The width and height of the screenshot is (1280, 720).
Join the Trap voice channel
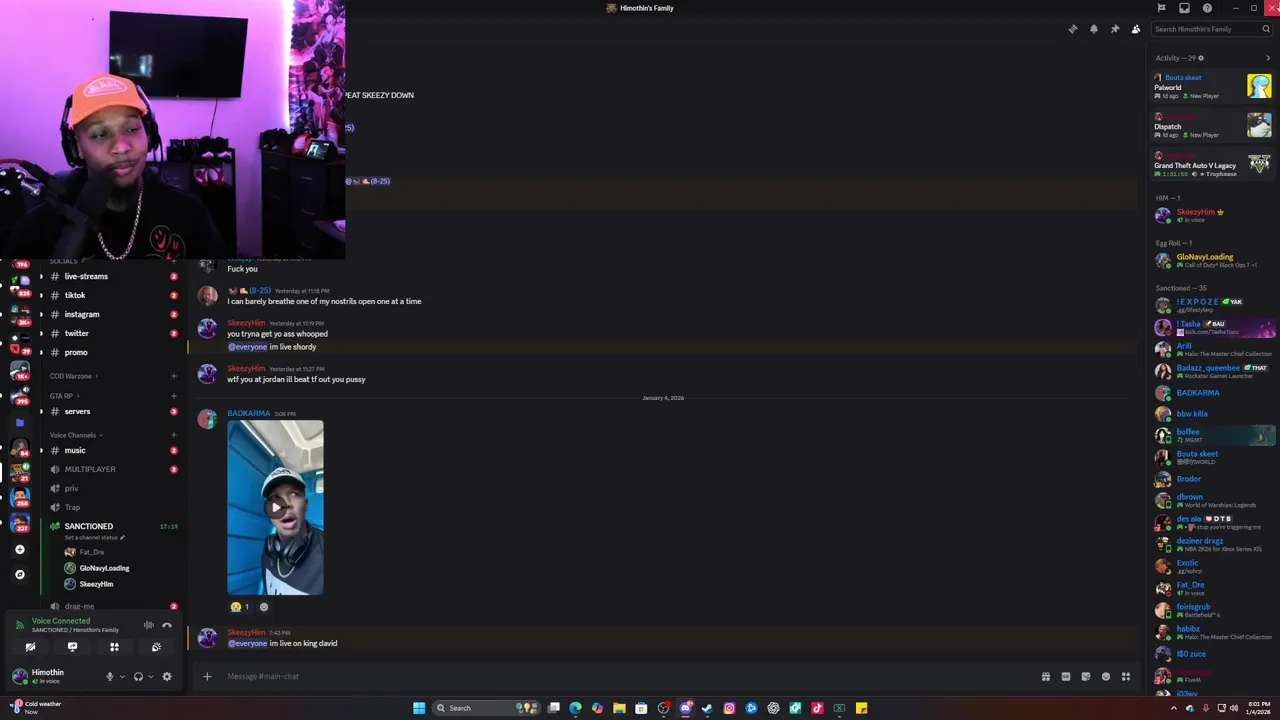click(x=112, y=507)
